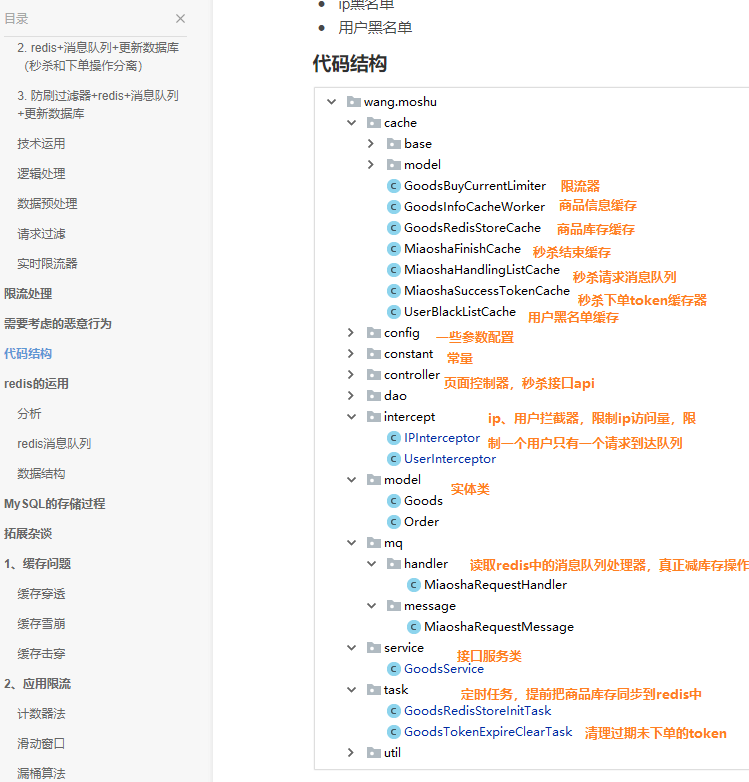Click the class icon beside MiaoshaRequestHandler
749x782 pixels.
[x=414, y=585]
